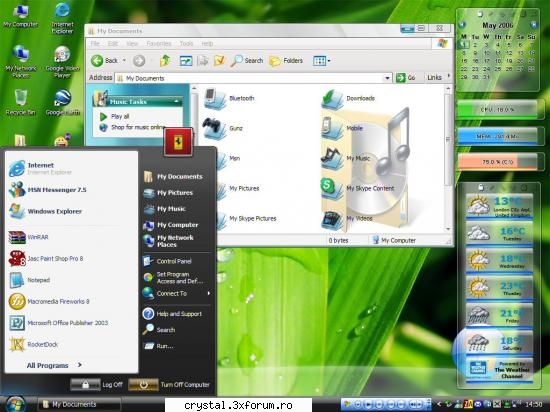This screenshot has width=550, height=412.
Task: Toggle the Folders pane button
Action: [x=286, y=61]
